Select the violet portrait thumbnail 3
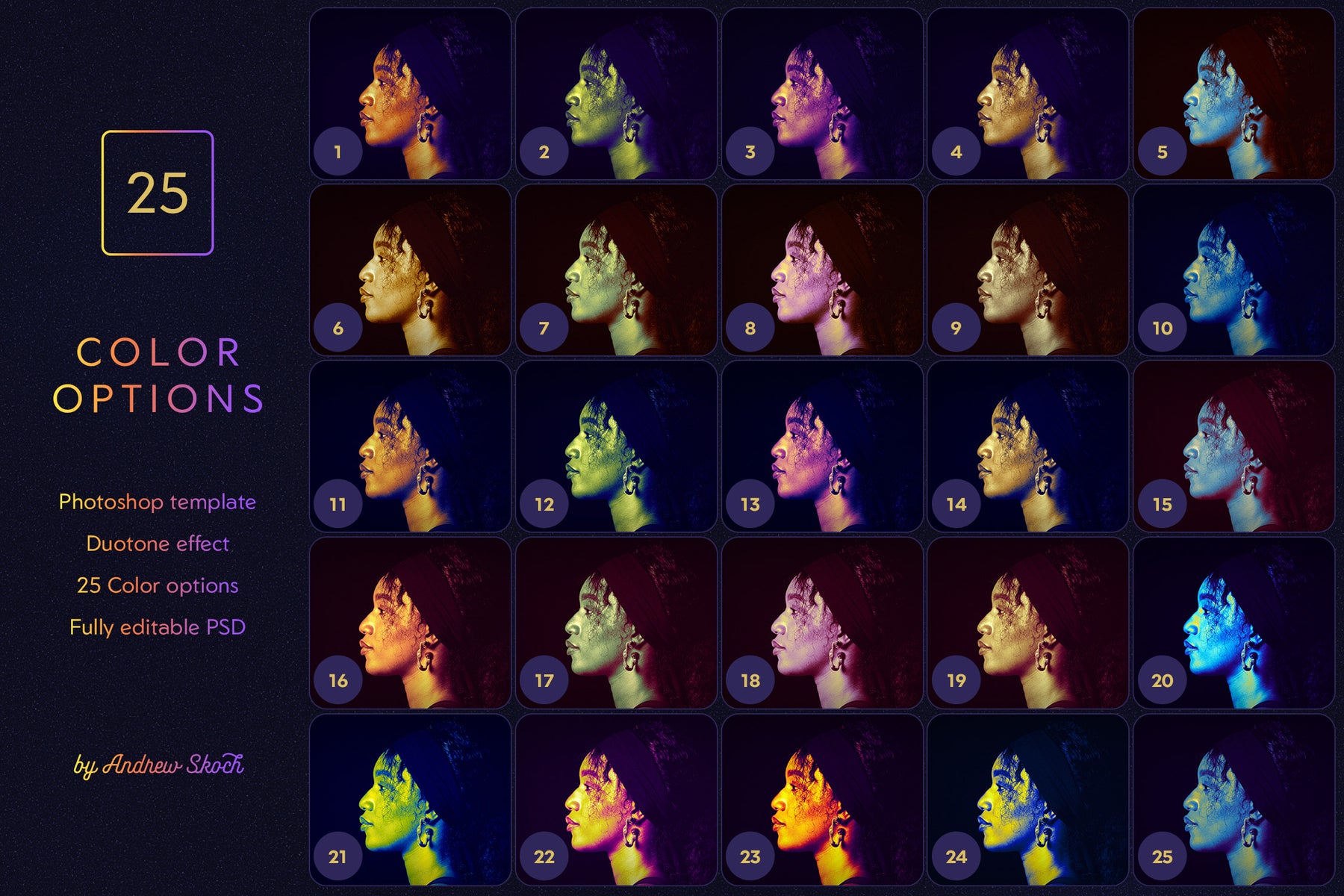The height and width of the screenshot is (896, 1344). tap(822, 94)
